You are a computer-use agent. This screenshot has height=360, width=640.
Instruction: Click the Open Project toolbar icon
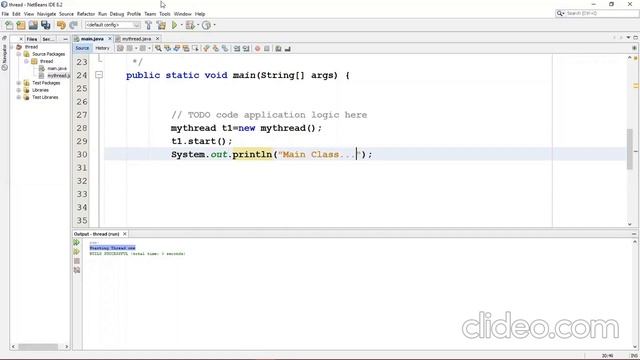click(33, 25)
